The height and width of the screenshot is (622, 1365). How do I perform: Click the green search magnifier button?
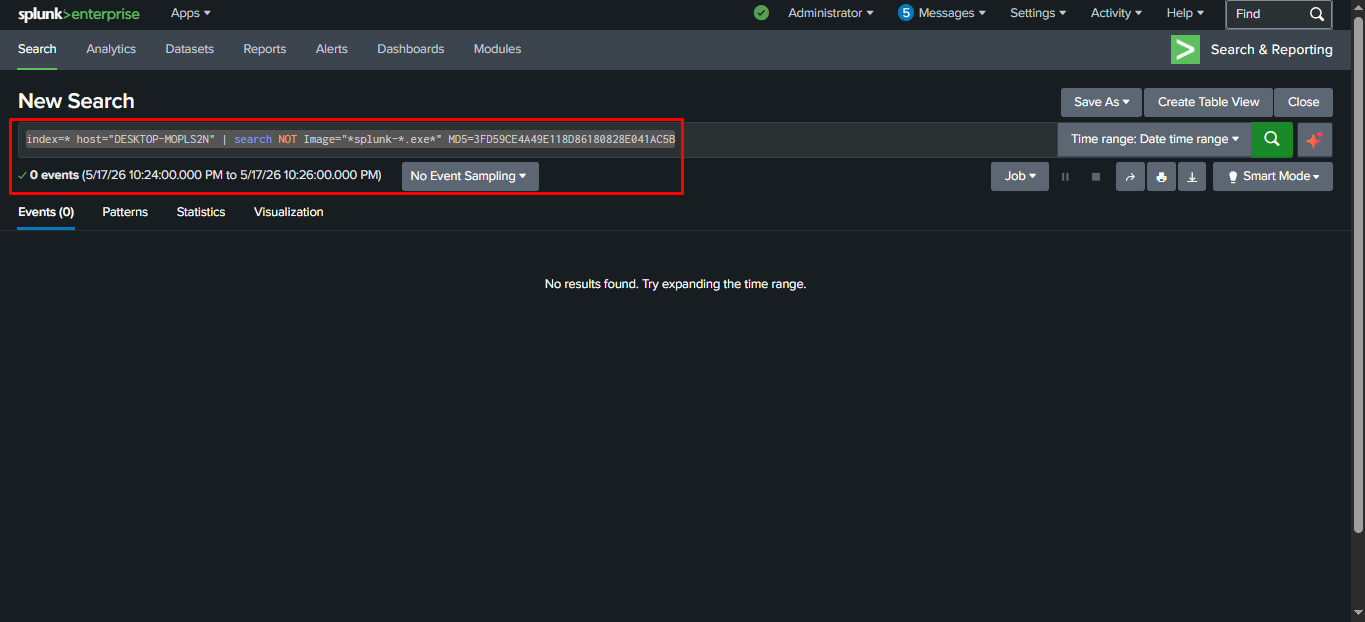[x=1272, y=139]
